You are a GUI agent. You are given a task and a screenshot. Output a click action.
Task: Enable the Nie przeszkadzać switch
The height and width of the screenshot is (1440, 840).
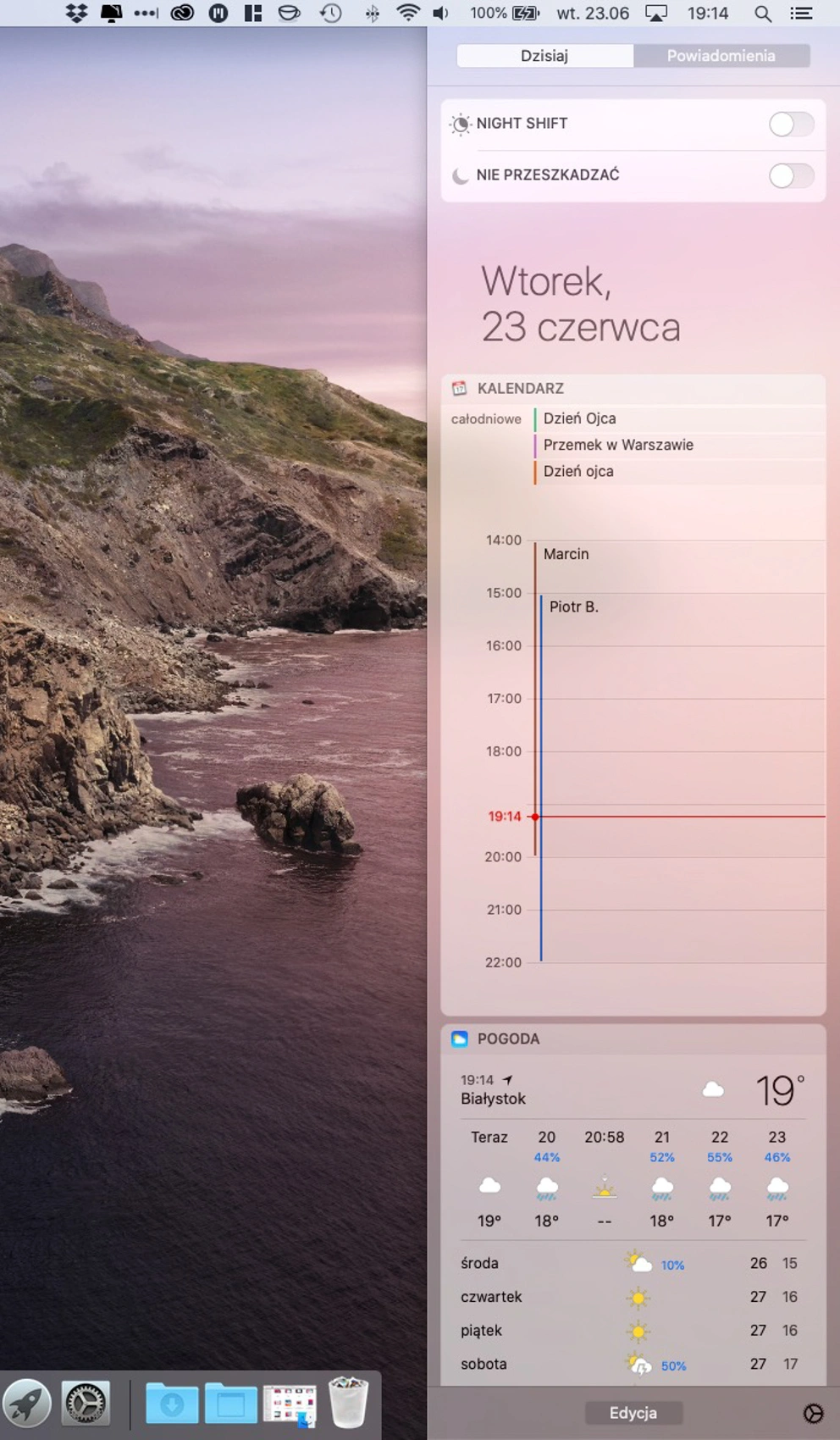click(x=791, y=175)
